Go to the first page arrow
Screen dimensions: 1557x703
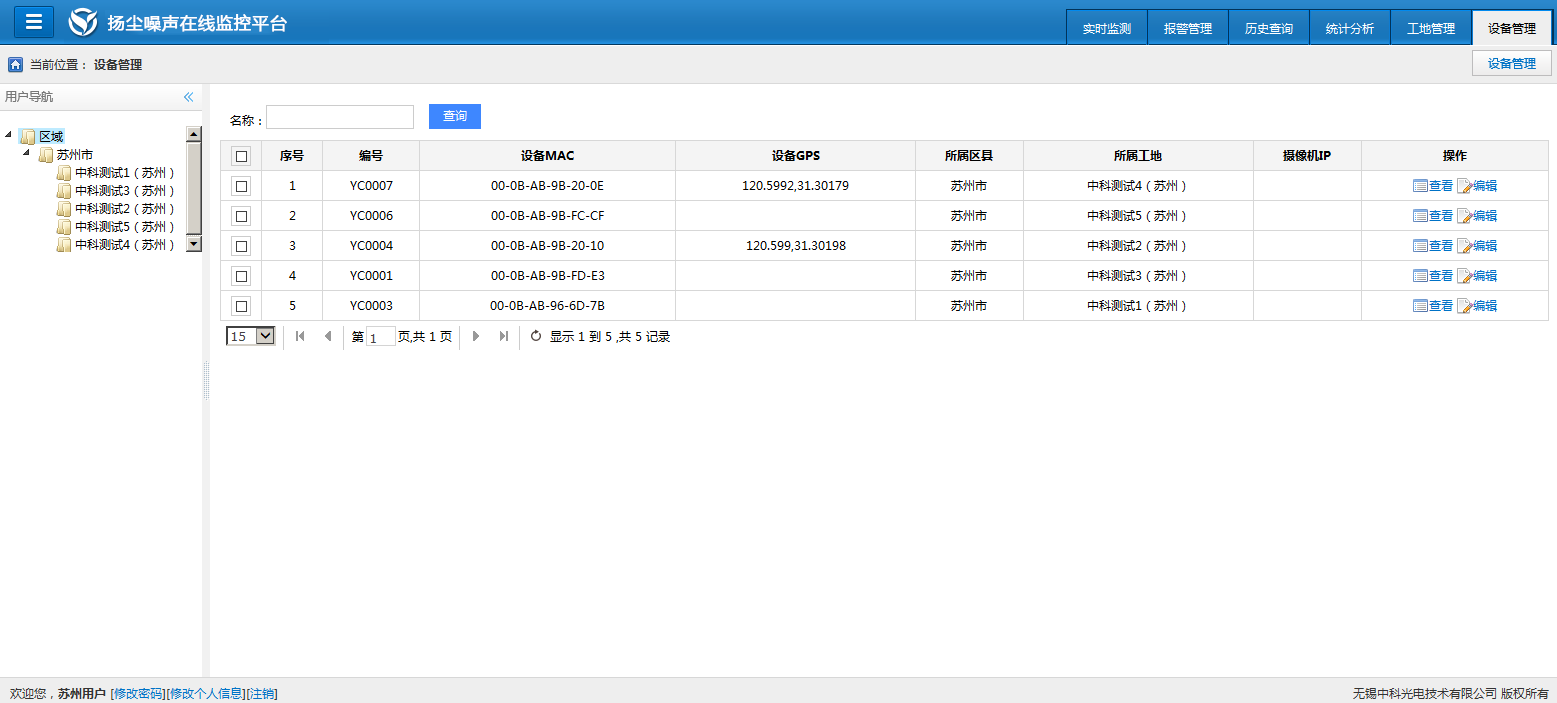(300, 336)
